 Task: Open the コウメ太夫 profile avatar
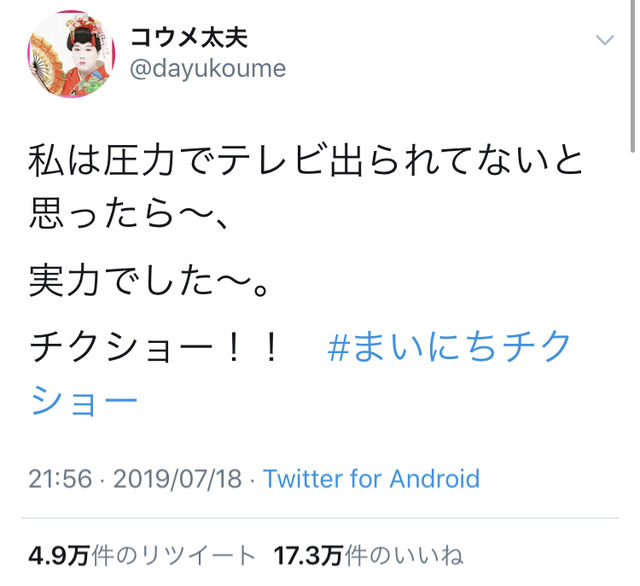click(x=71, y=54)
